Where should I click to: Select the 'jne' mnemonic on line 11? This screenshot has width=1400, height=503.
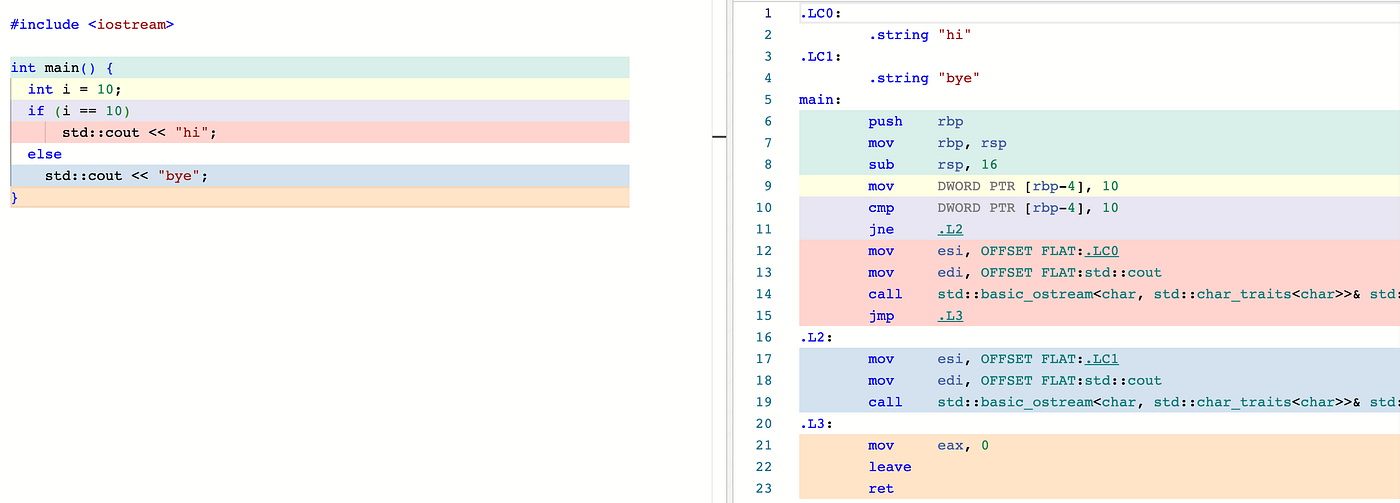(881, 229)
